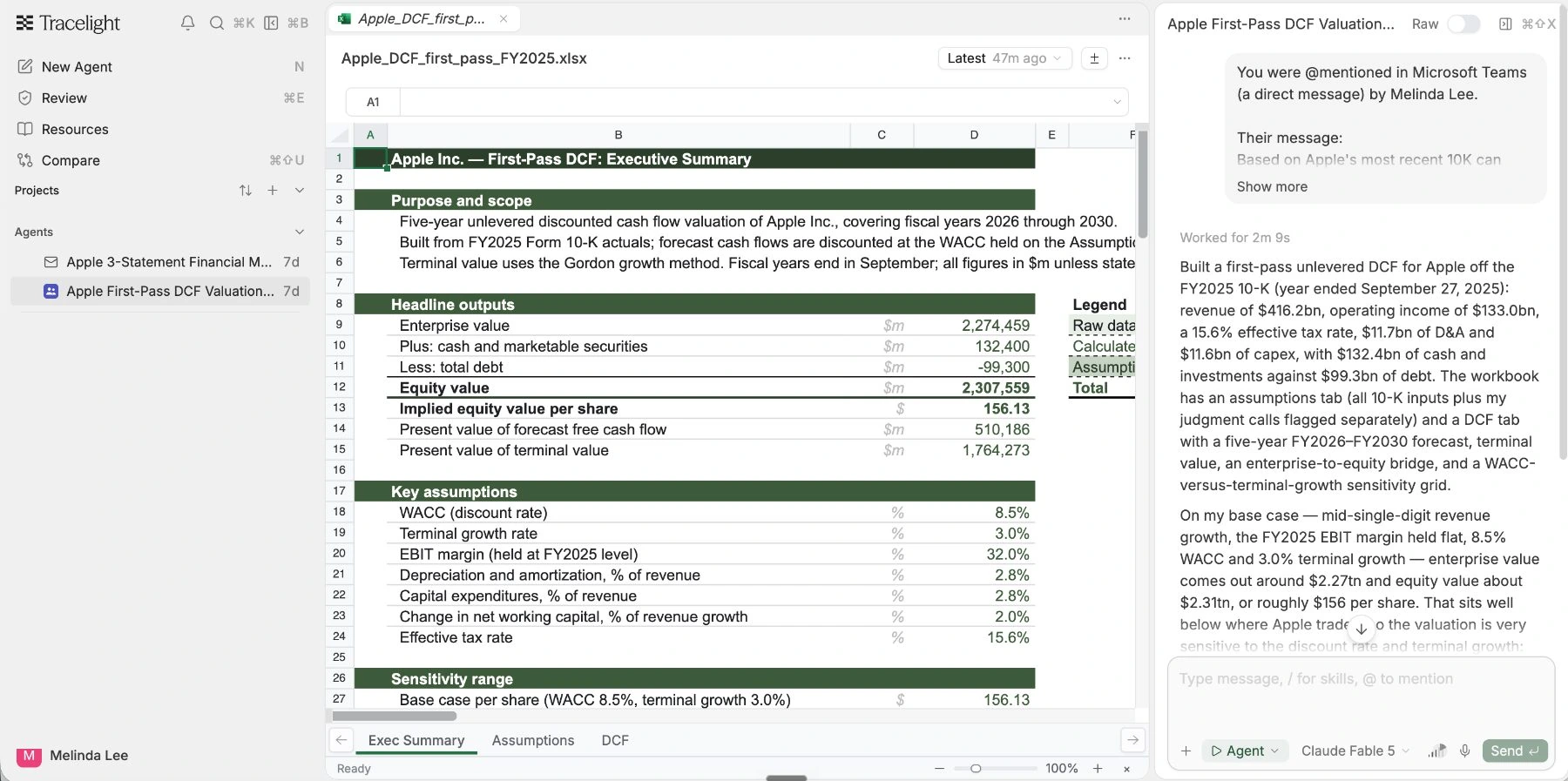Click the Send button
The image size is (1568, 781).
pos(1516,751)
